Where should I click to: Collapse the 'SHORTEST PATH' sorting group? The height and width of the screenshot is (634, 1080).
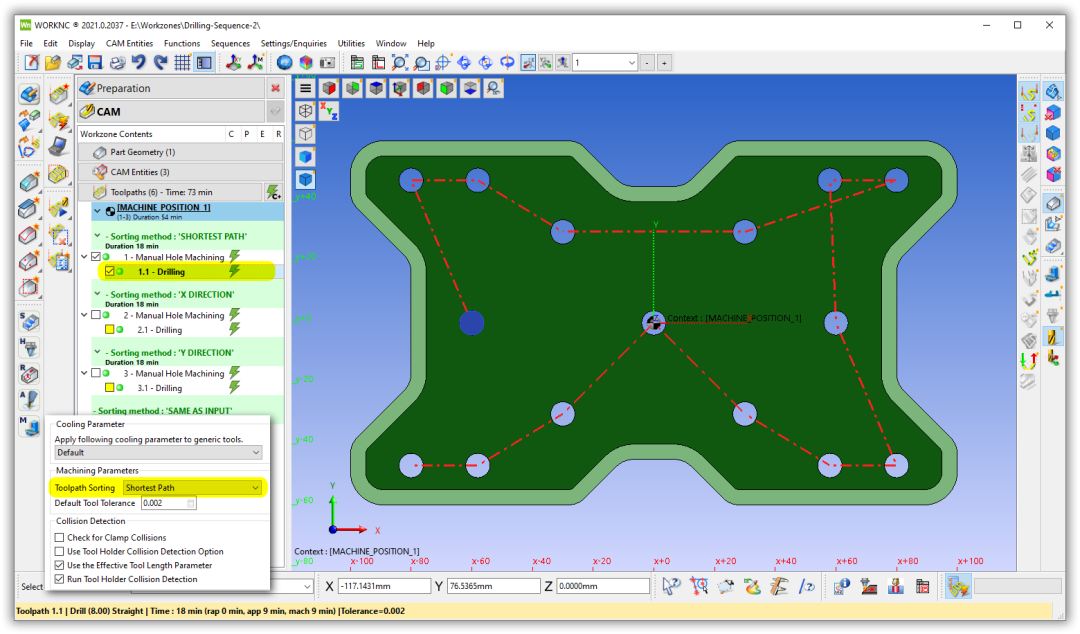coord(97,236)
